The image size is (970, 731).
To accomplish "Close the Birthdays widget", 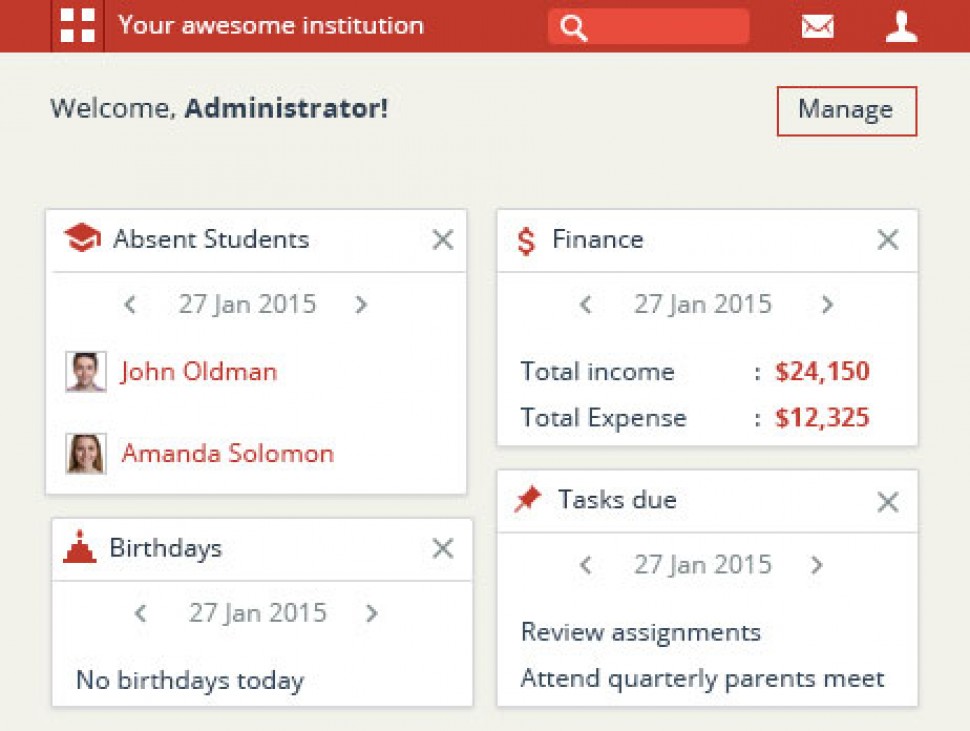I will (x=443, y=548).
